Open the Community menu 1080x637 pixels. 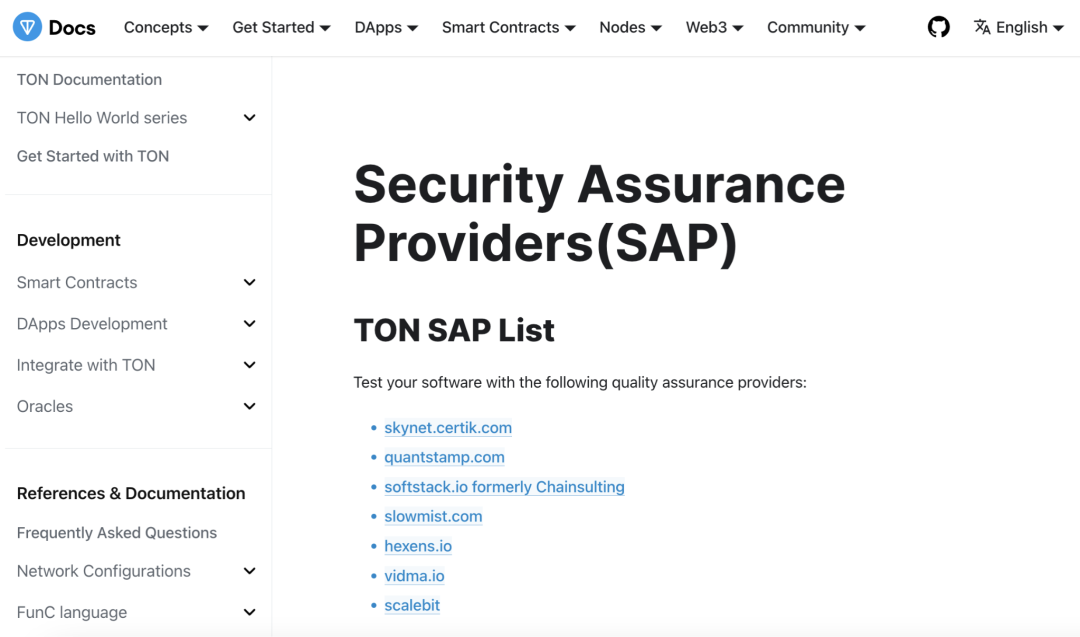pos(815,27)
